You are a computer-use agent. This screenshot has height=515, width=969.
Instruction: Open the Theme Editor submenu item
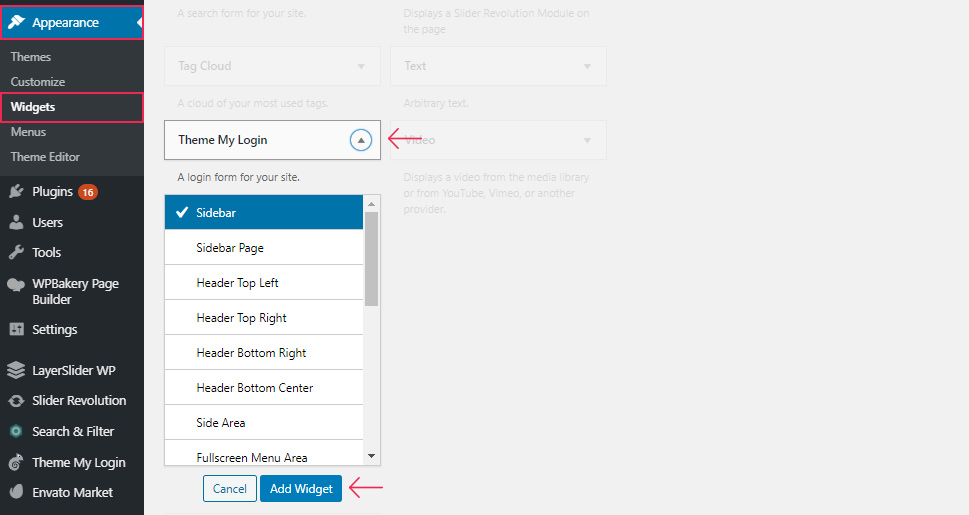point(45,157)
